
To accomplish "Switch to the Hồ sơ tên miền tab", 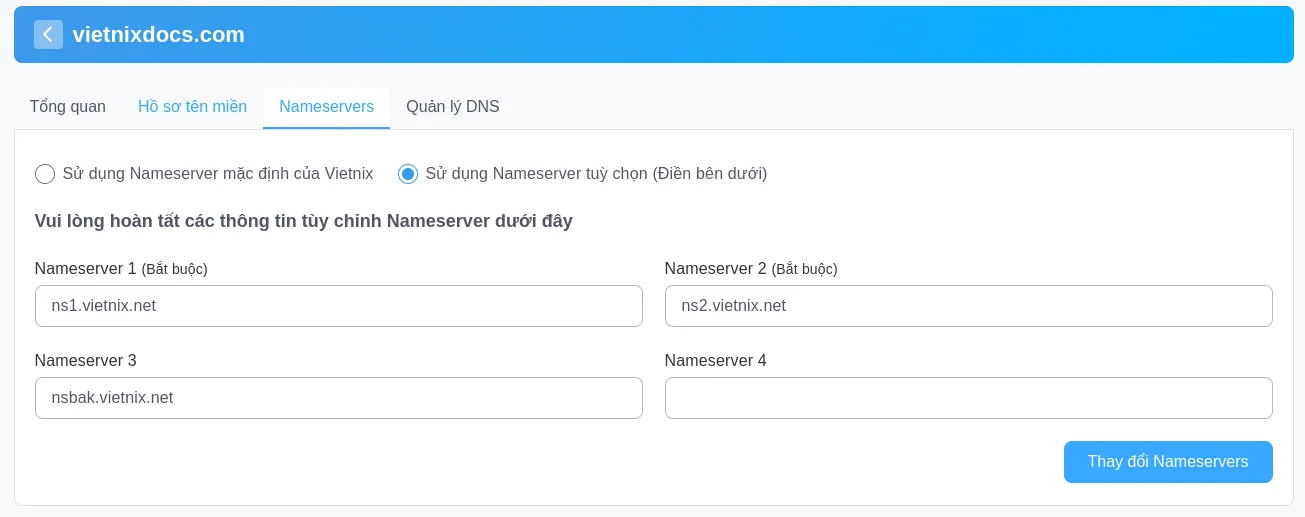I will coord(192,107).
